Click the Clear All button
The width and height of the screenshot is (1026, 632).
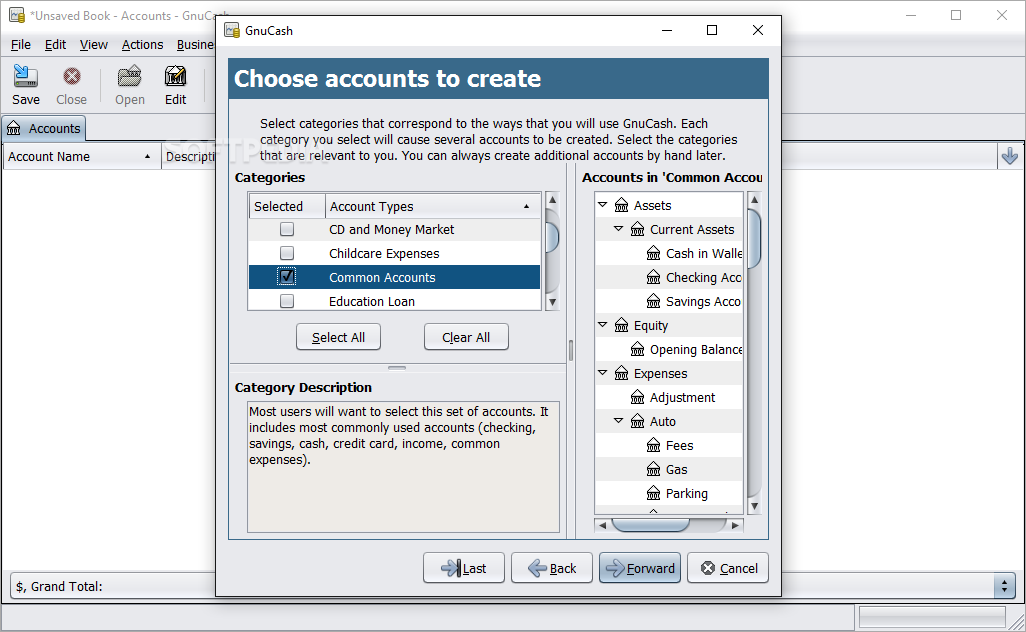click(x=466, y=338)
